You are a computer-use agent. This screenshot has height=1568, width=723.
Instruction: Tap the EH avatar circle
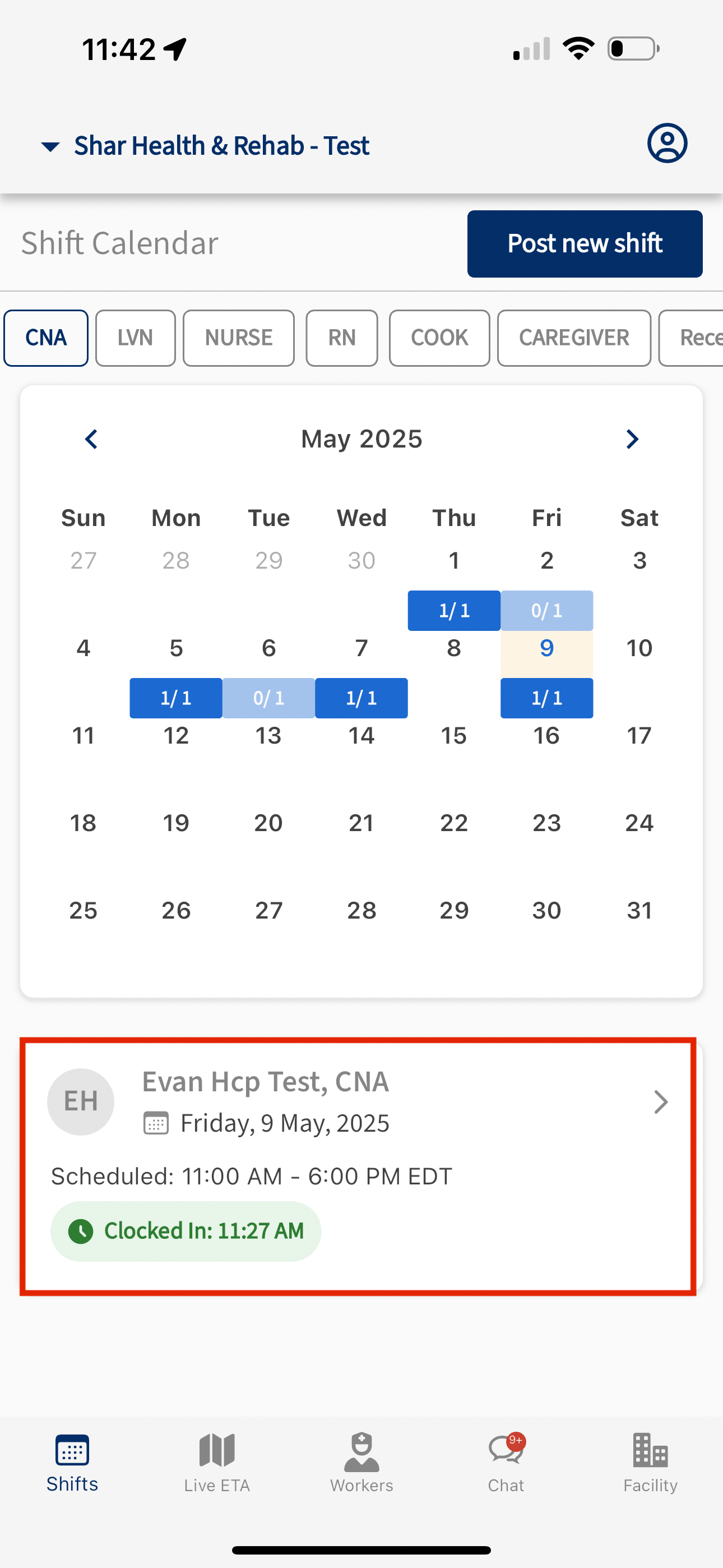point(81,1101)
